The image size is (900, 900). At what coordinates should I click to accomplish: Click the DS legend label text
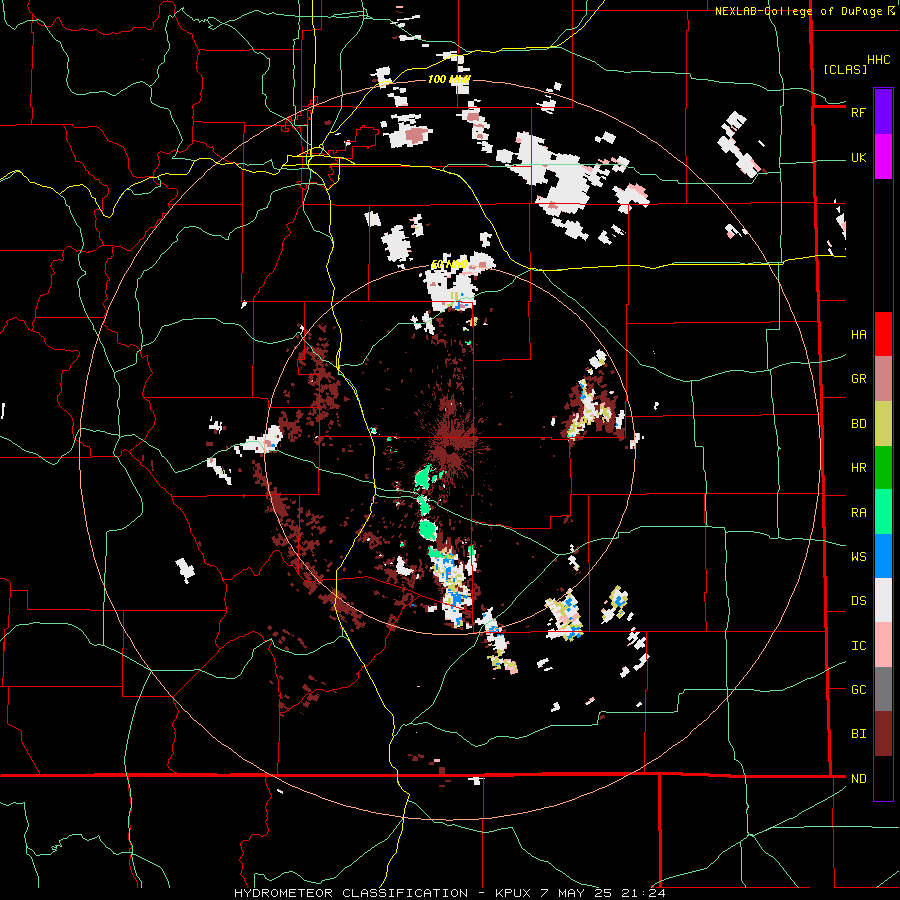click(858, 601)
